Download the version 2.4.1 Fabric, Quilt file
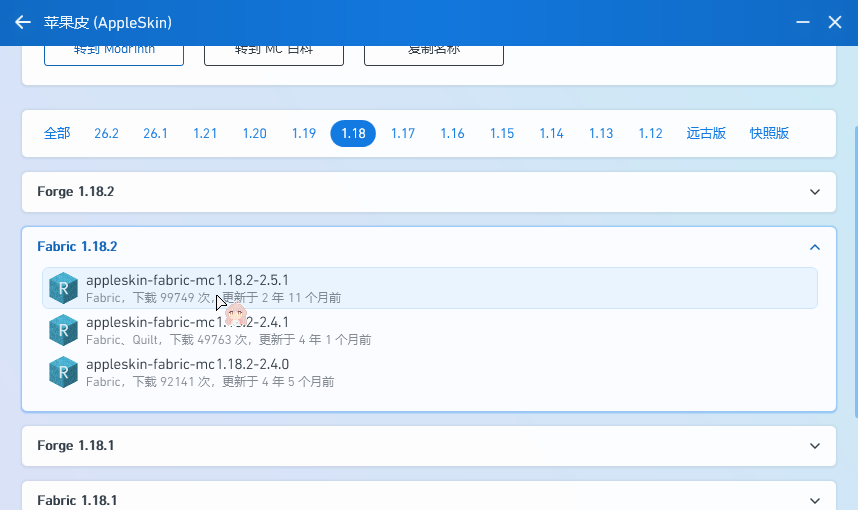 coord(430,330)
